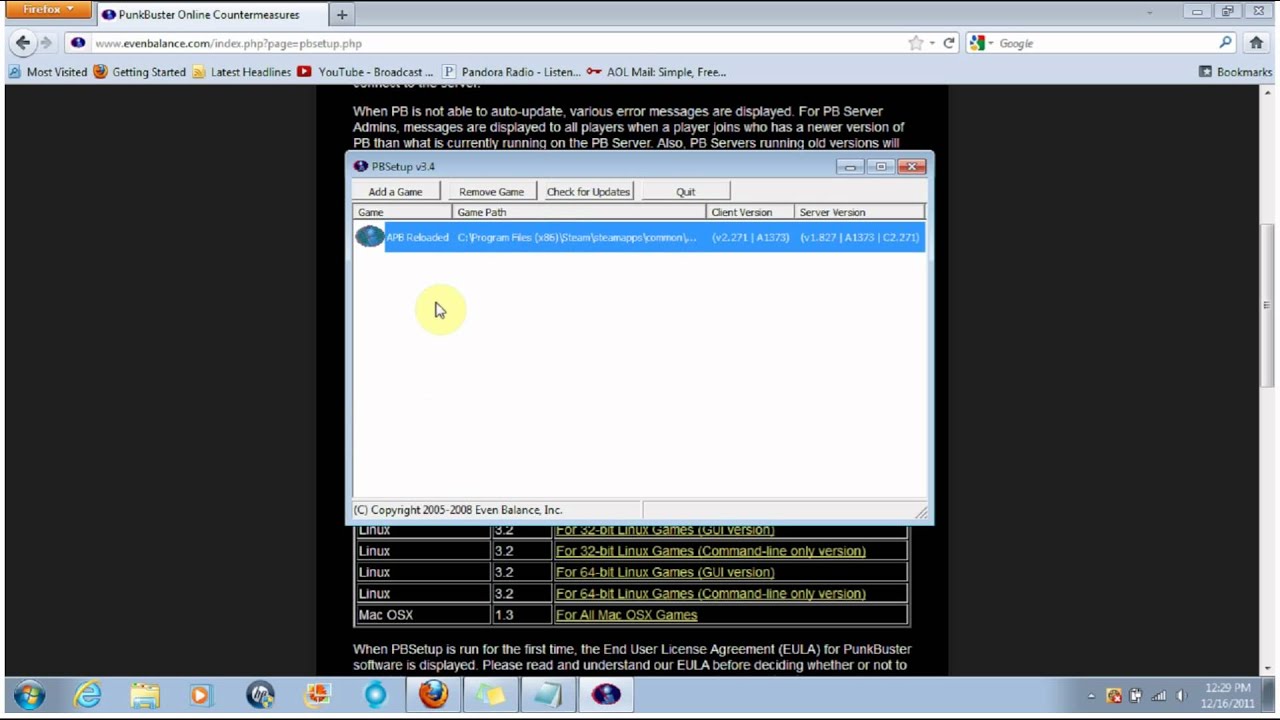This screenshot has width=1280, height=720.
Task: Click inside the Google search box
Action: [x=1105, y=43]
